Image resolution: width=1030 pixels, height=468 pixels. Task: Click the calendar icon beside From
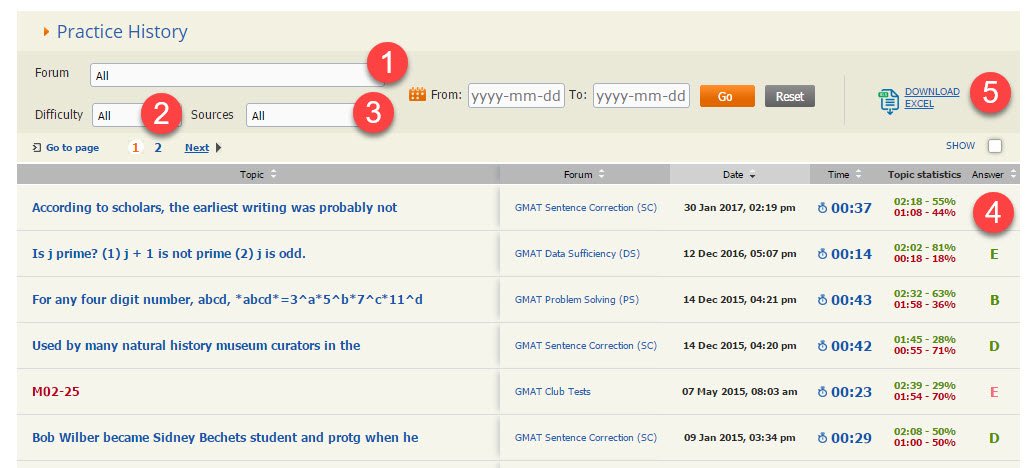coord(418,95)
